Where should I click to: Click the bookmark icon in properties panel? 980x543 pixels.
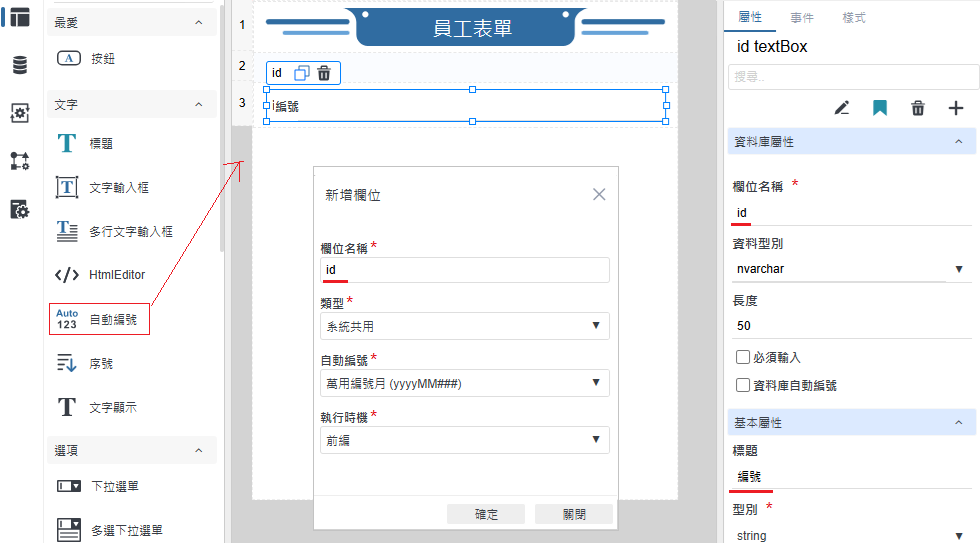[880, 108]
